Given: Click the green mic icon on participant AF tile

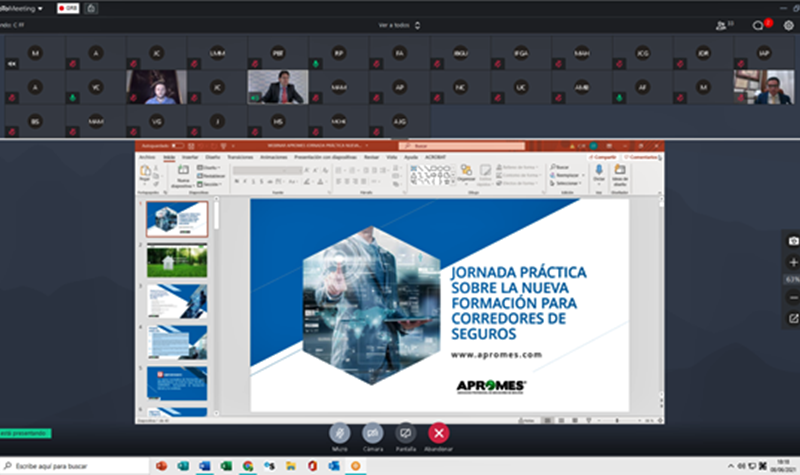Looking at the screenshot, I should [619, 97].
